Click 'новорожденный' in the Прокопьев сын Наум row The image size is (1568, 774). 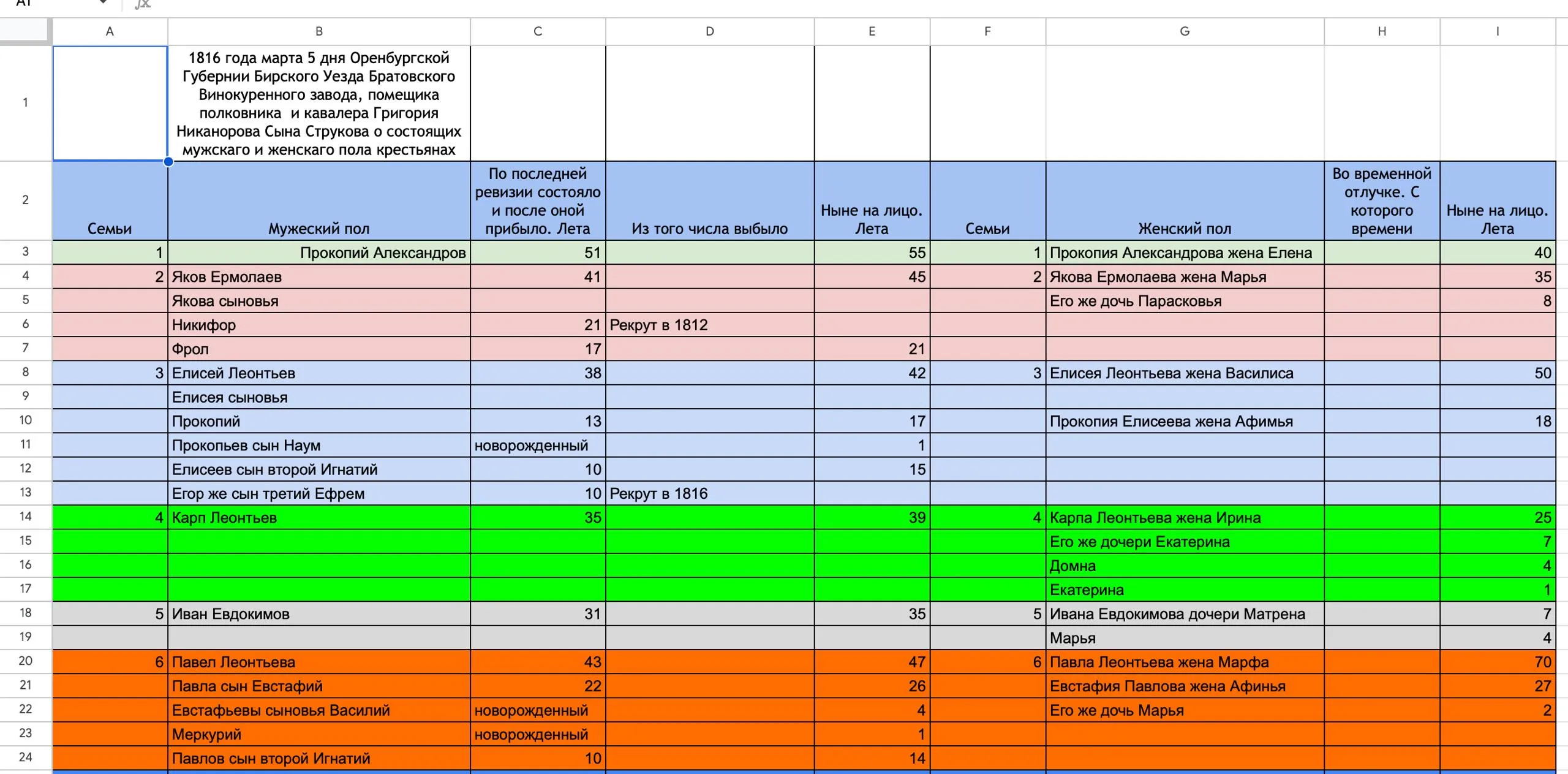pyautogui.click(x=538, y=445)
